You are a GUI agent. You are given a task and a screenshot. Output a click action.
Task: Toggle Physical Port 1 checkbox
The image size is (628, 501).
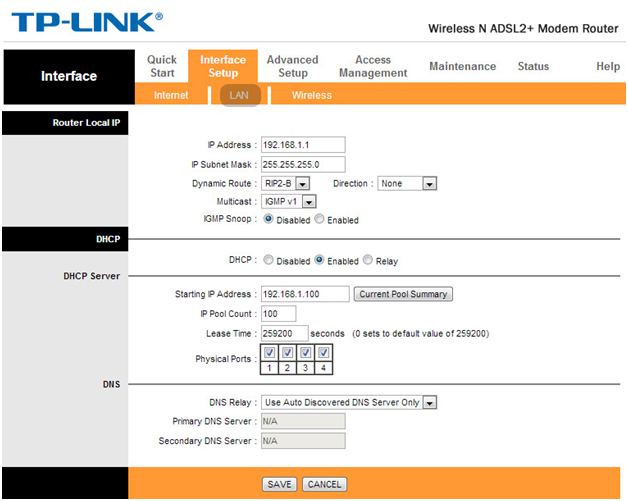(270, 353)
